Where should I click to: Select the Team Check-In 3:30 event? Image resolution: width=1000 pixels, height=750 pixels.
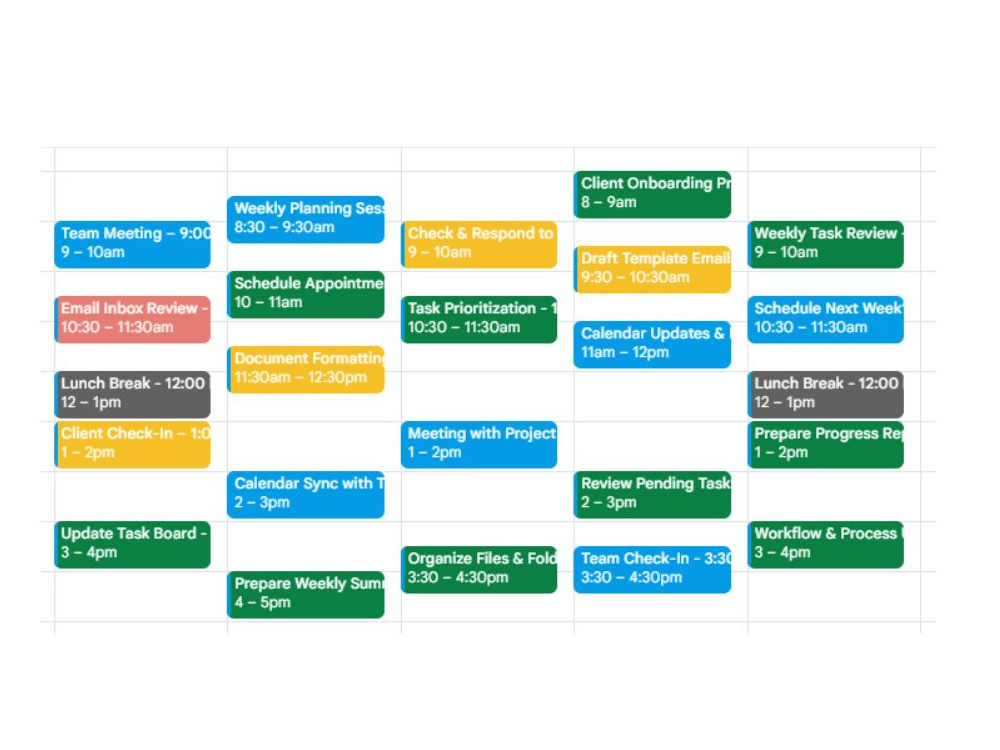pyautogui.click(x=652, y=570)
